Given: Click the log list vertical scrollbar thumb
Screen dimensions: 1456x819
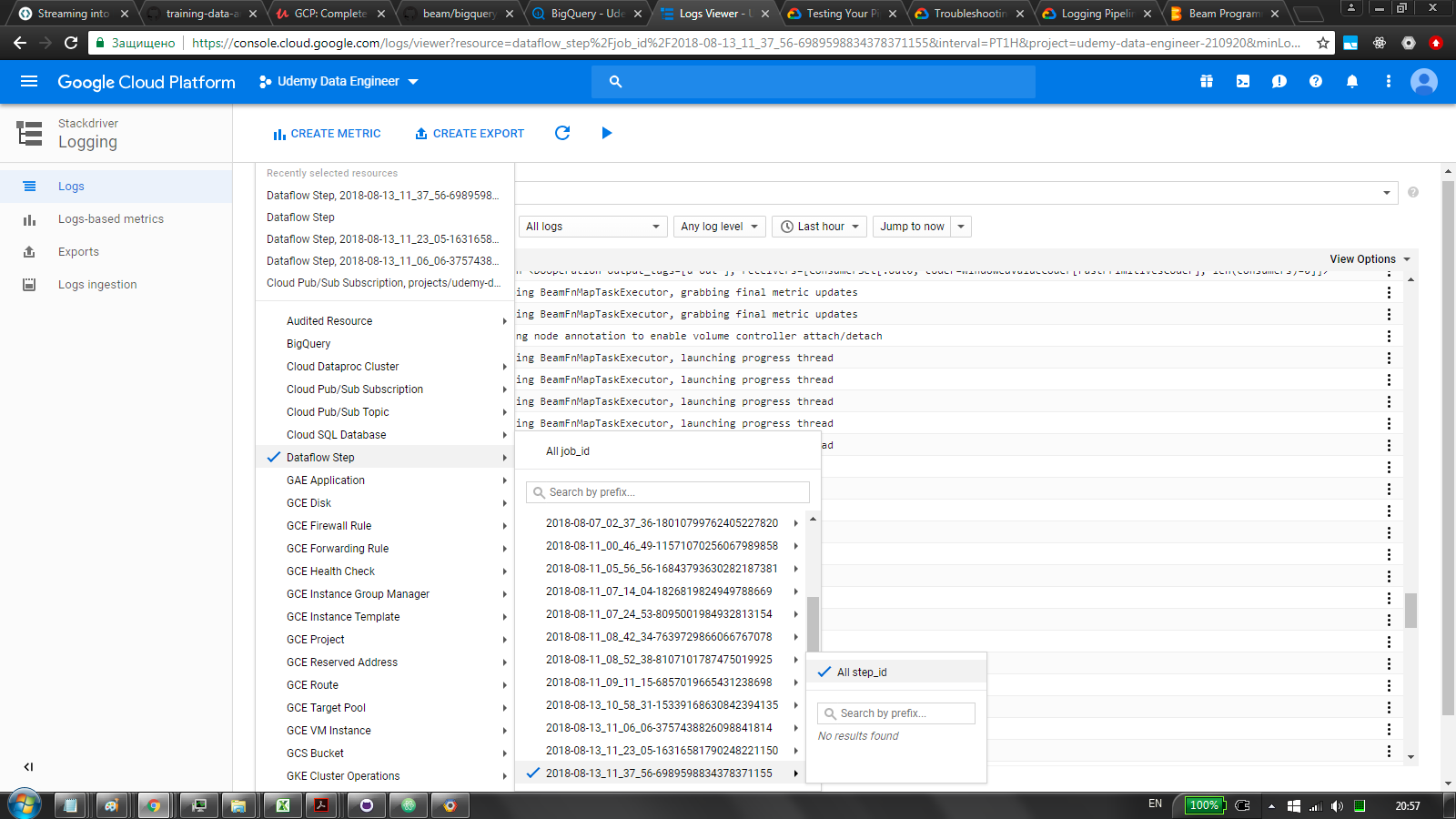Looking at the screenshot, I should (x=1410, y=610).
